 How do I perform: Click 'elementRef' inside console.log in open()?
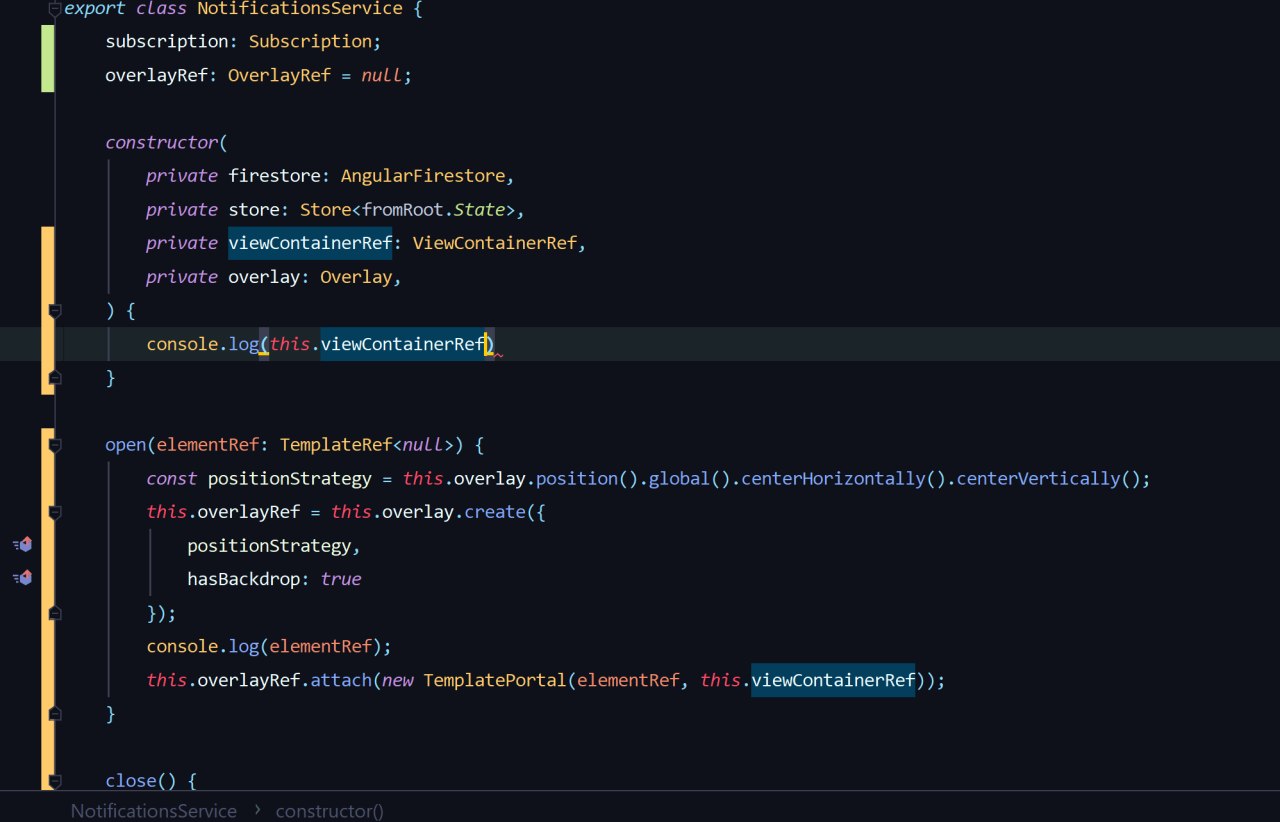coord(320,646)
